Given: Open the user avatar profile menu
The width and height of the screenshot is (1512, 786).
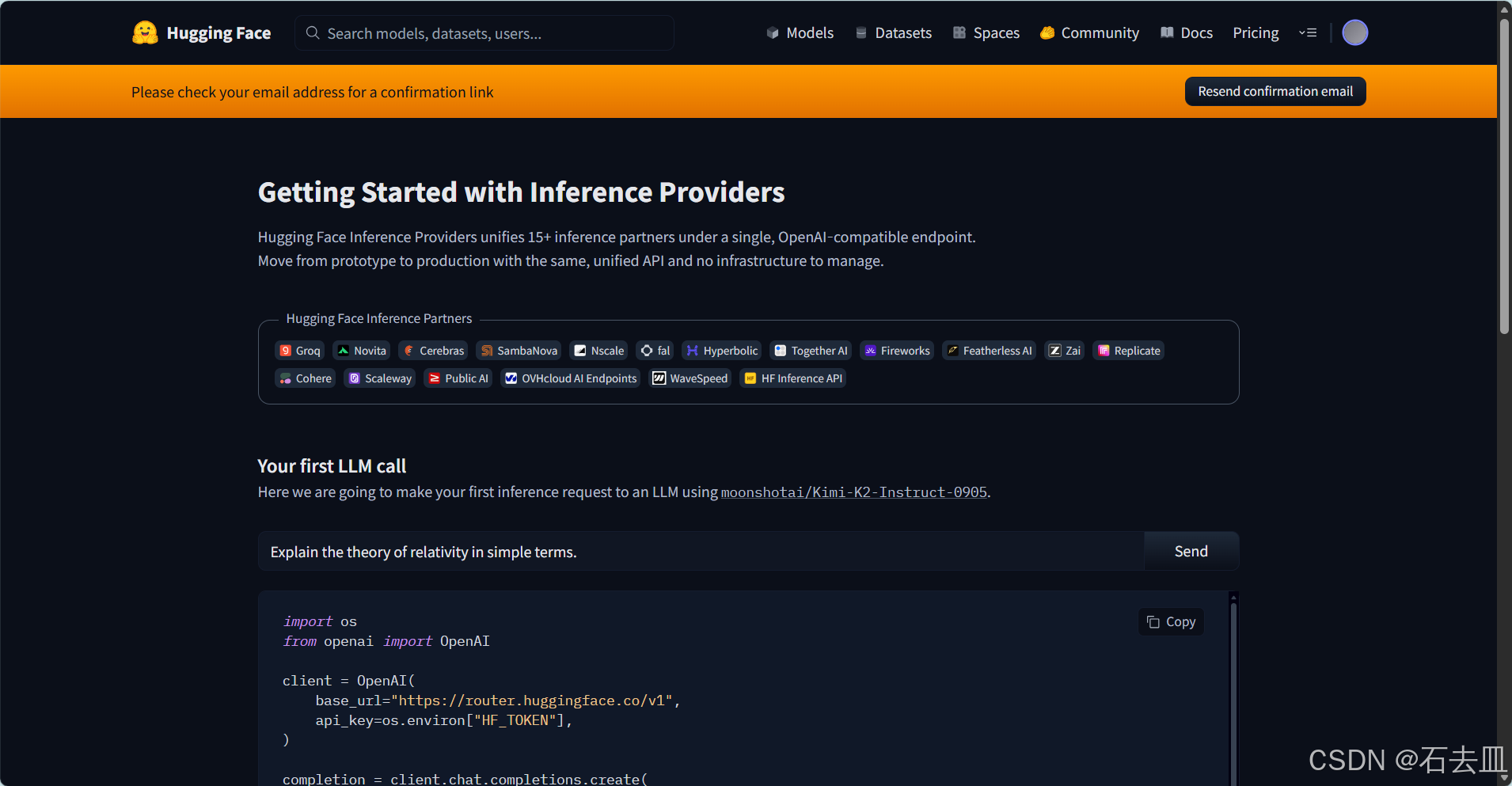Looking at the screenshot, I should tap(1354, 32).
